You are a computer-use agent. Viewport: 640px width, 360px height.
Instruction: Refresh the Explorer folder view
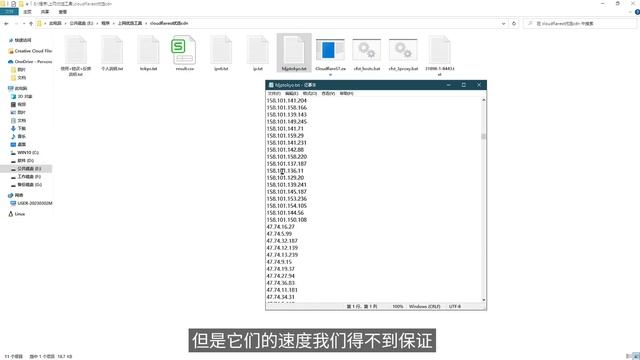[514, 24]
